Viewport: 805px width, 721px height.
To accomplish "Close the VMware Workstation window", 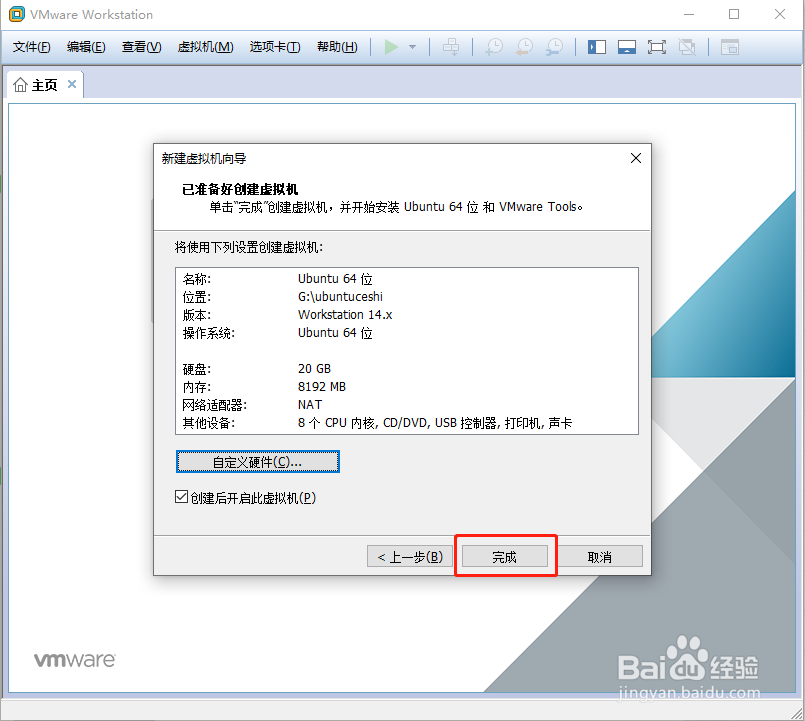I will point(780,14).
